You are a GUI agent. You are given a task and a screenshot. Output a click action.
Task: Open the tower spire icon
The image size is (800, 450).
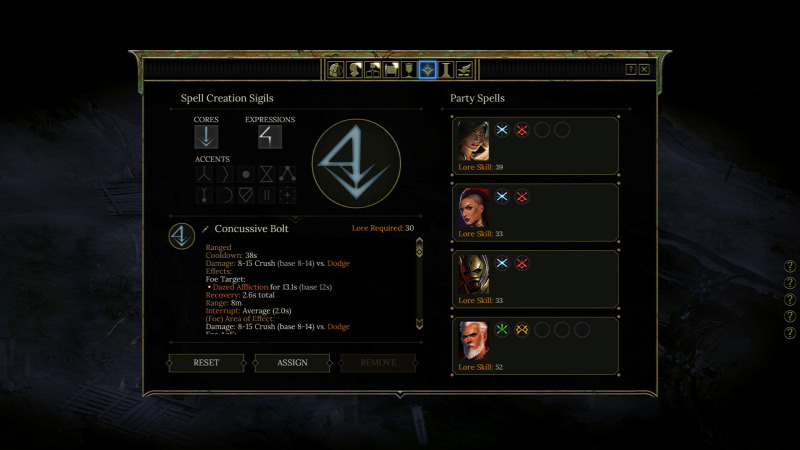(446, 69)
